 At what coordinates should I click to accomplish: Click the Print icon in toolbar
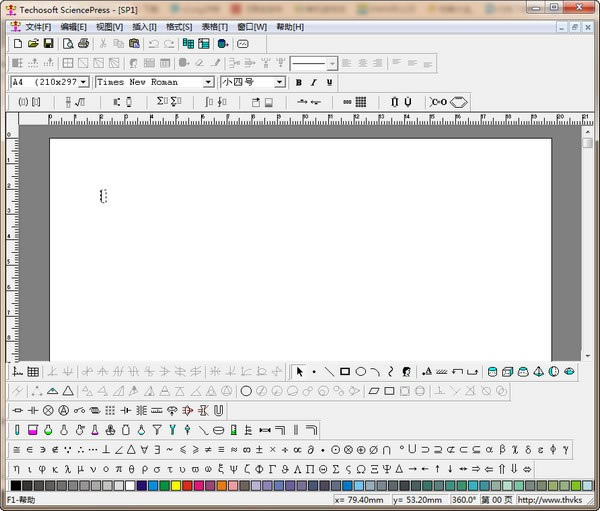point(83,44)
